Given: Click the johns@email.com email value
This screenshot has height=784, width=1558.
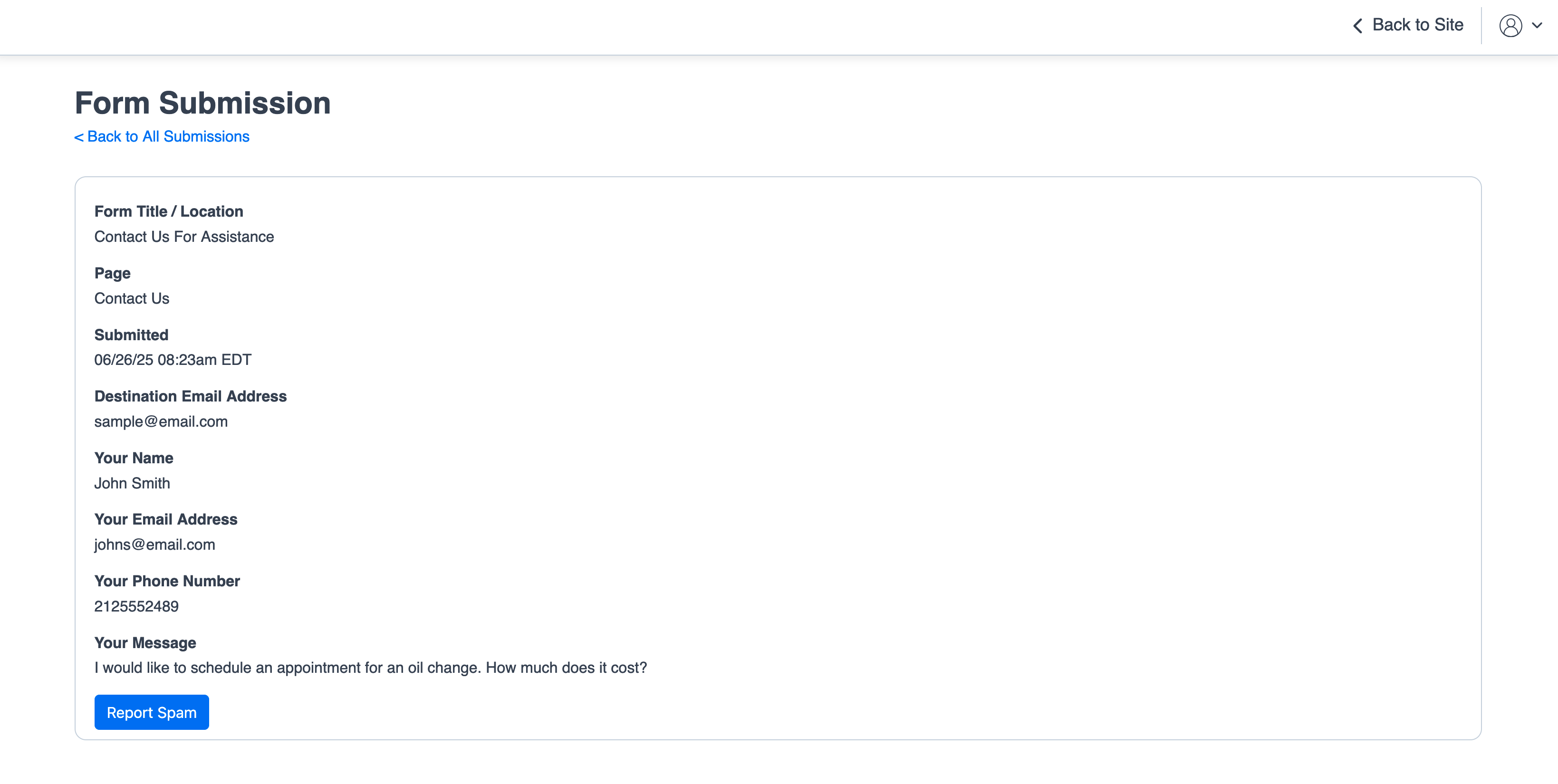Looking at the screenshot, I should 155,545.
